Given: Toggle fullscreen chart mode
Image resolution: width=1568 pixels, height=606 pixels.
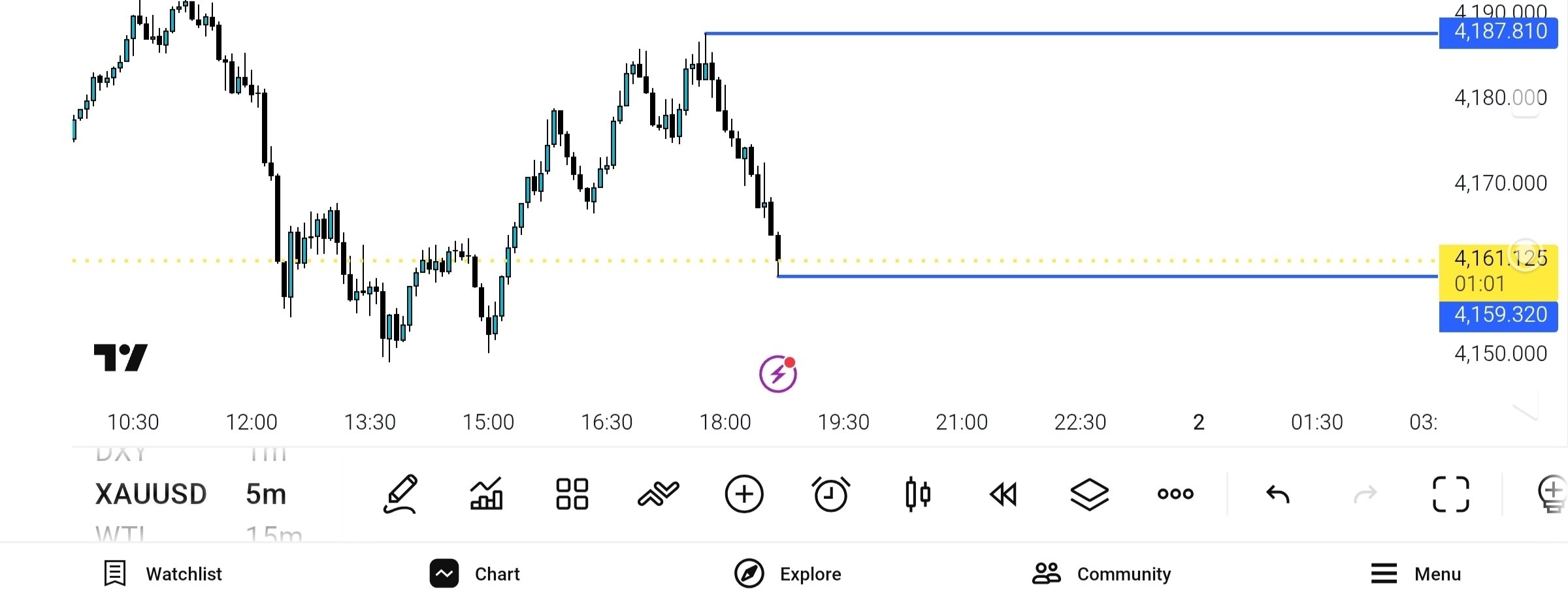Looking at the screenshot, I should tap(1451, 494).
